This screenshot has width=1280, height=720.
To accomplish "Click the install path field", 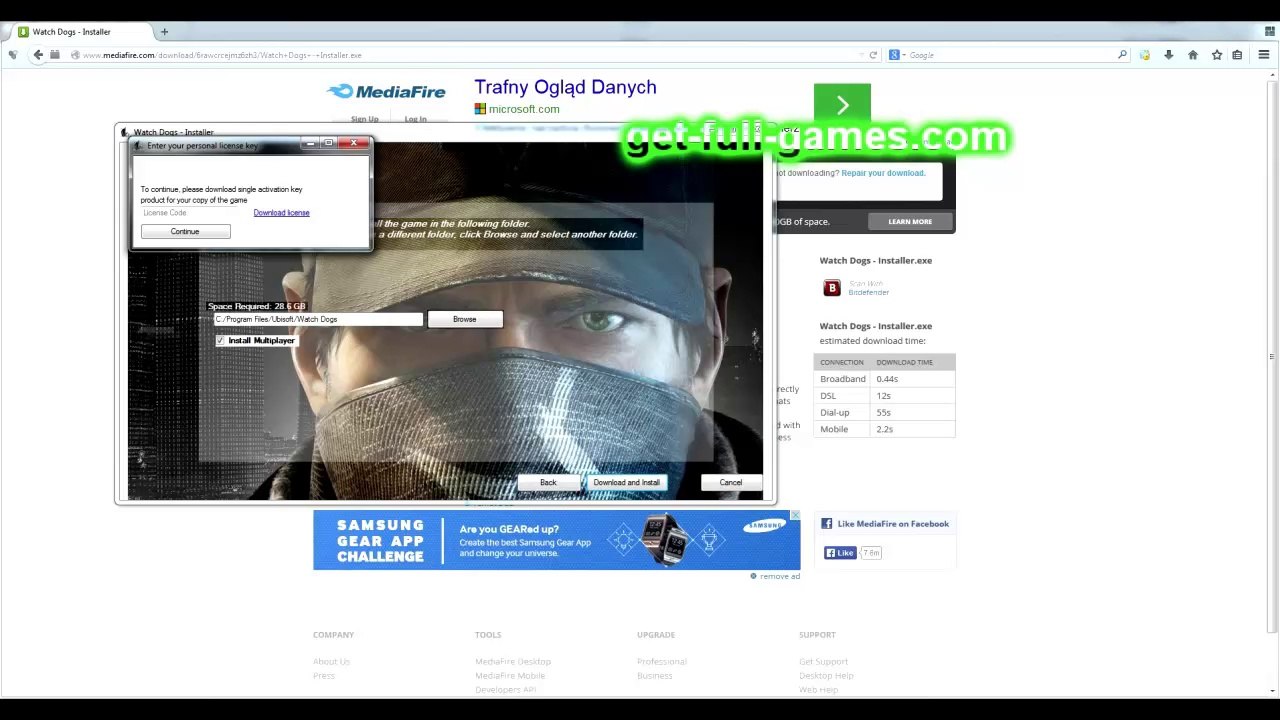I will [x=318, y=320].
